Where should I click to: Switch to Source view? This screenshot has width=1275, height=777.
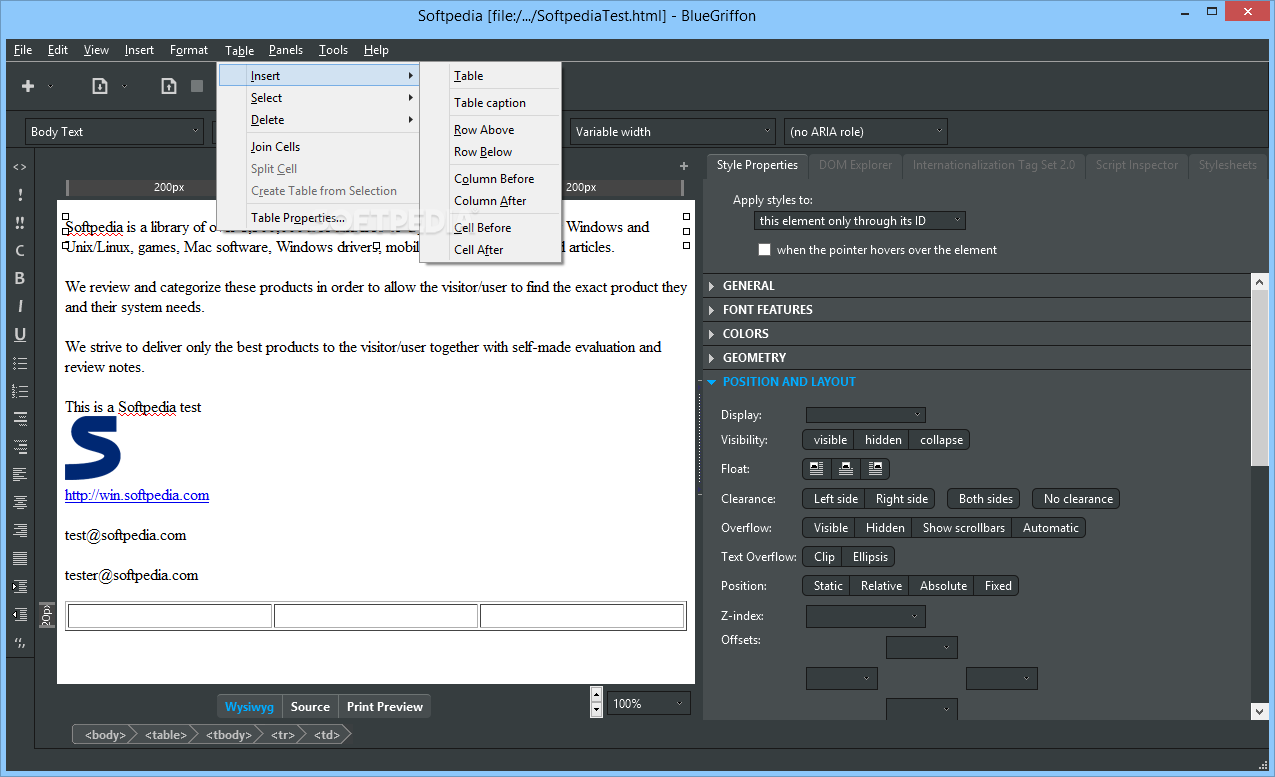pos(310,707)
